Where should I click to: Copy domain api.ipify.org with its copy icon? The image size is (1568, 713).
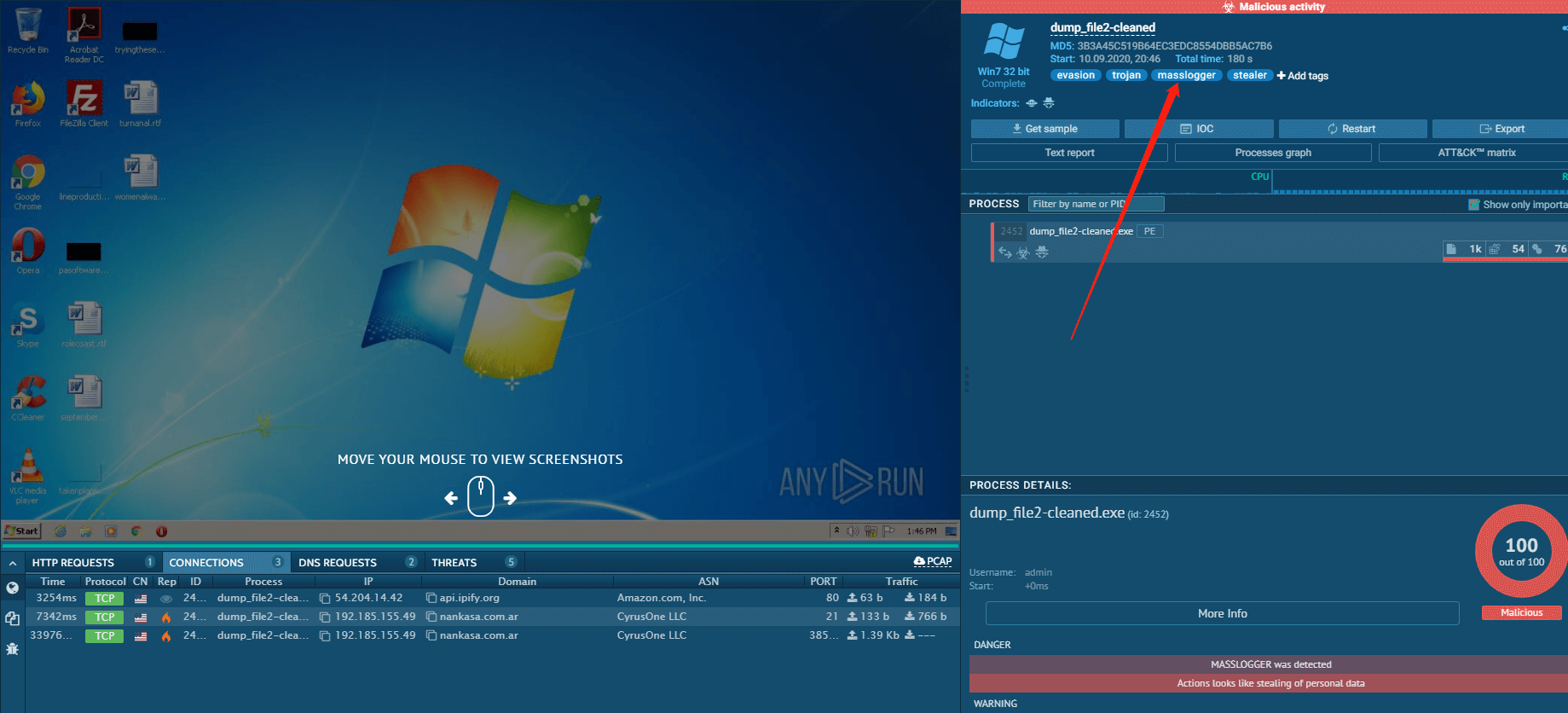tap(431, 599)
